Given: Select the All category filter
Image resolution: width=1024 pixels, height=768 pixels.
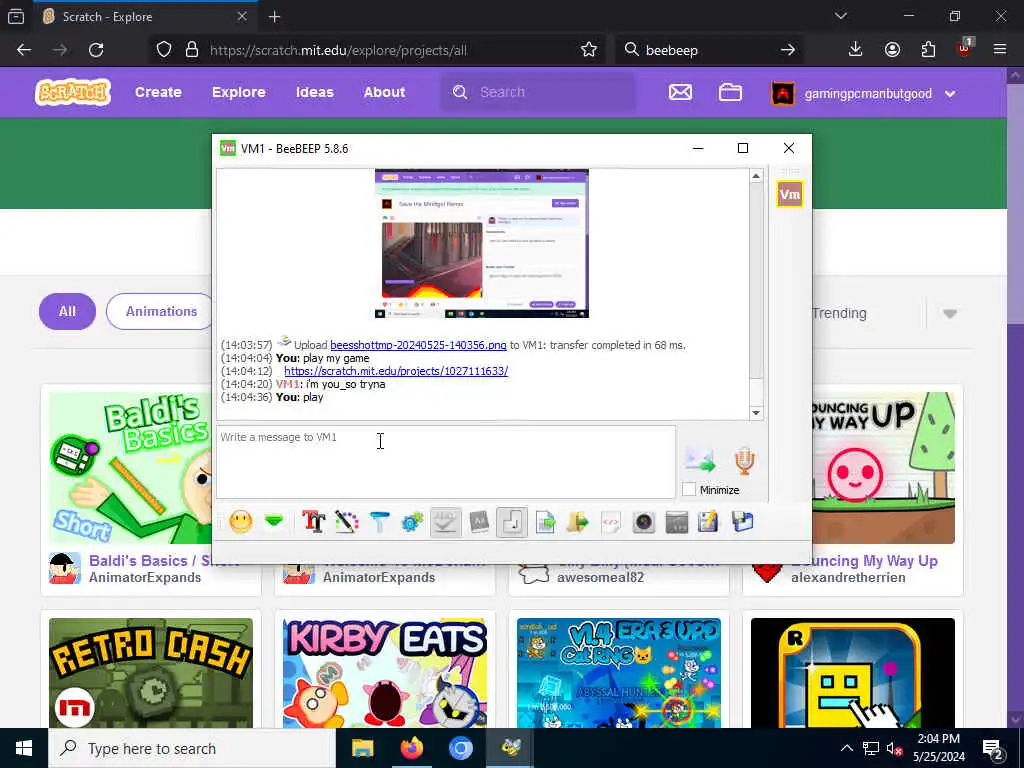Looking at the screenshot, I should tap(67, 312).
